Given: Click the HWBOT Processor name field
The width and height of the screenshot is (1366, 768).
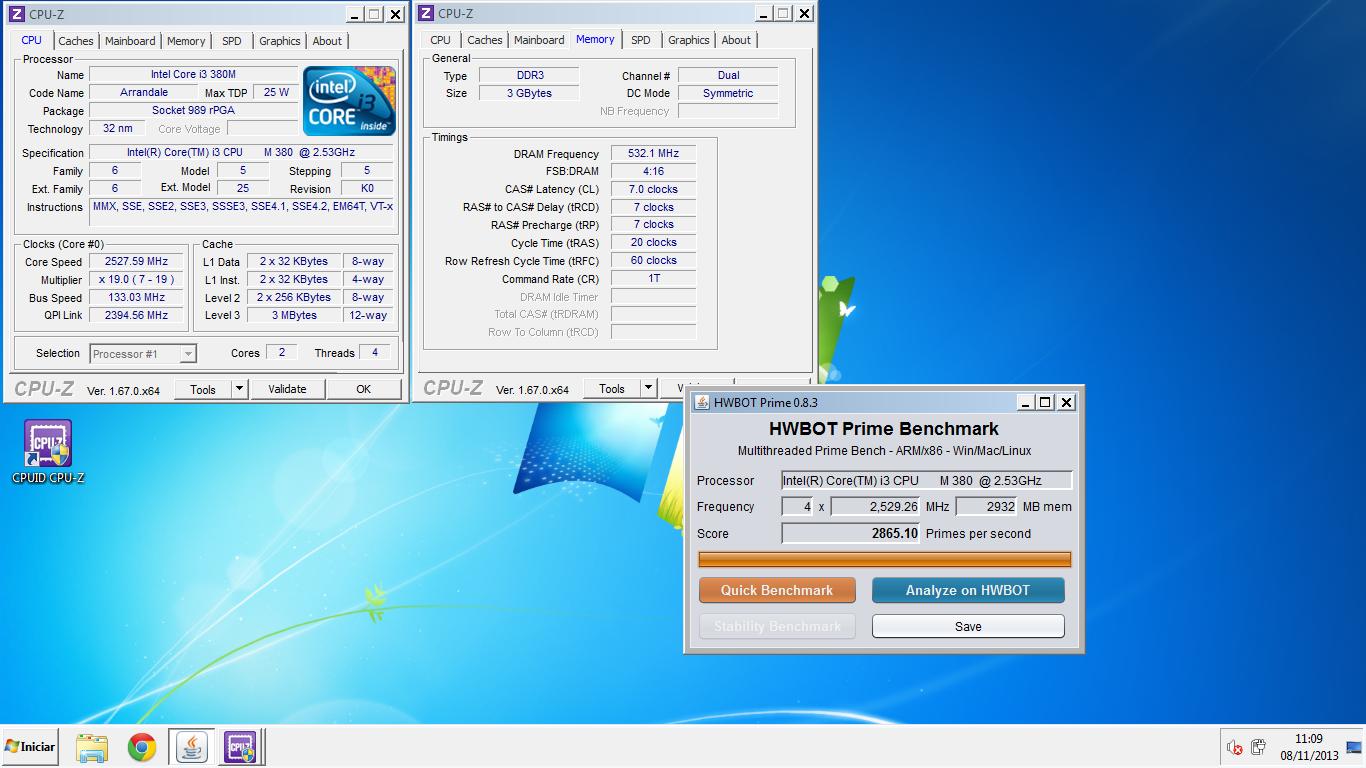Looking at the screenshot, I should point(927,480).
